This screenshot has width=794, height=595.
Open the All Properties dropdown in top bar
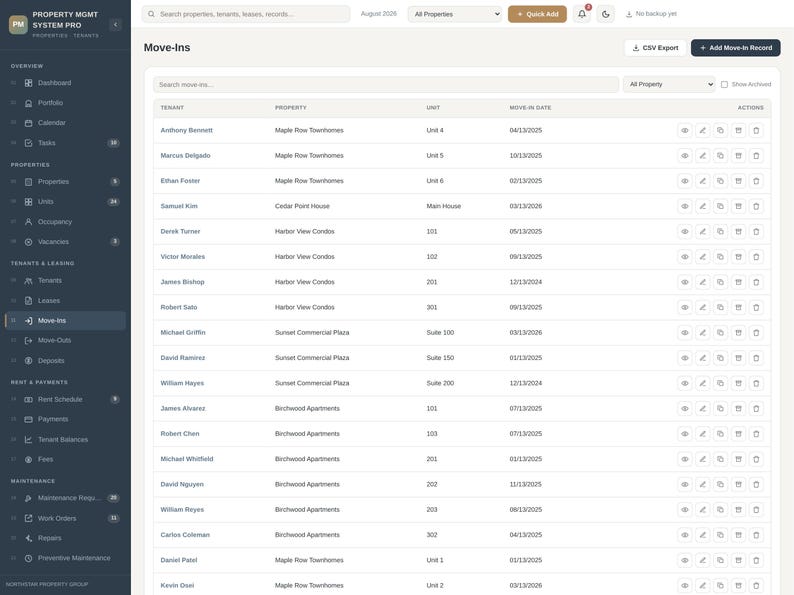454,14
